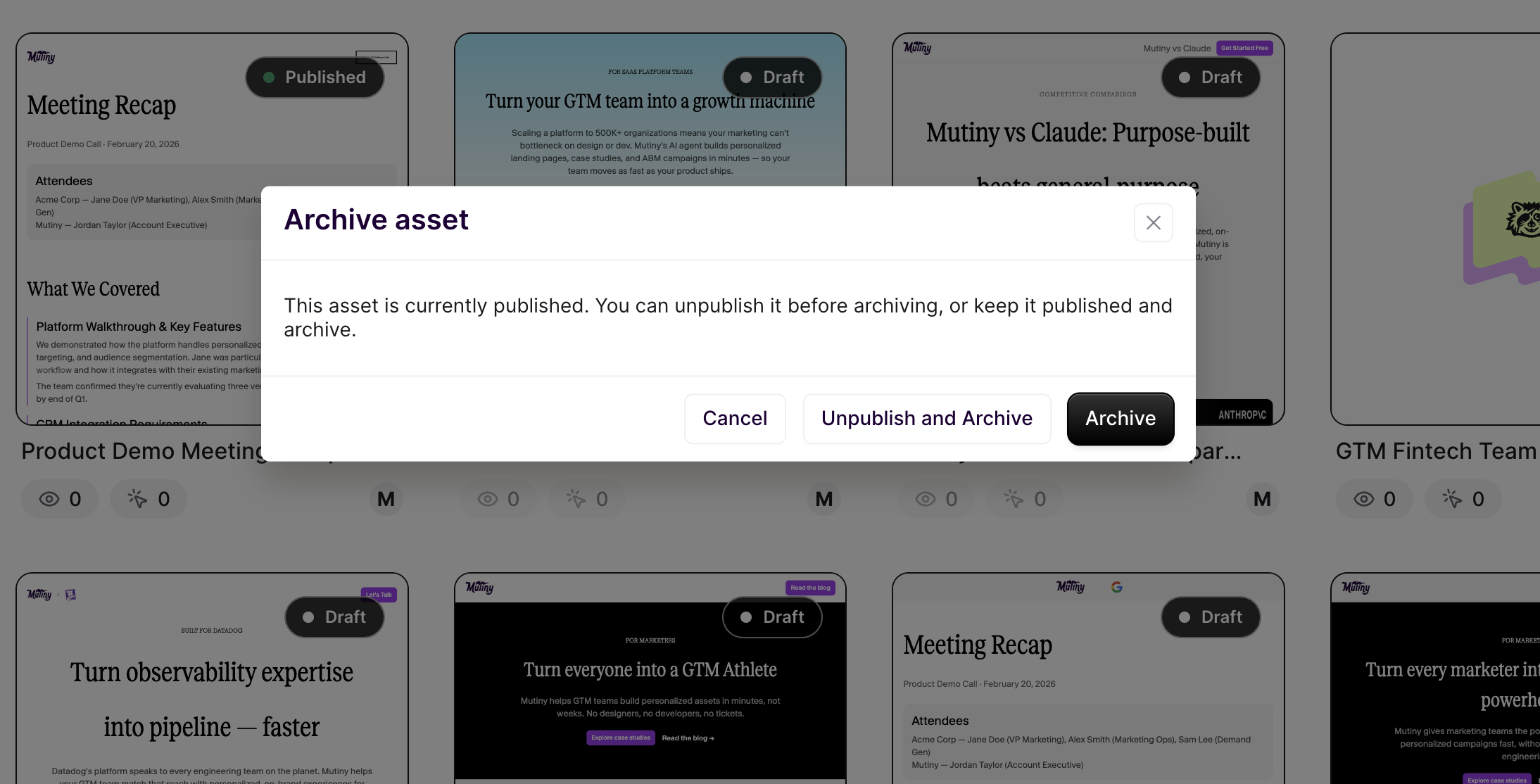Screen dimensions: 1540x784
Task: Choose Unpublish and Archive
Action: (927, 418)
